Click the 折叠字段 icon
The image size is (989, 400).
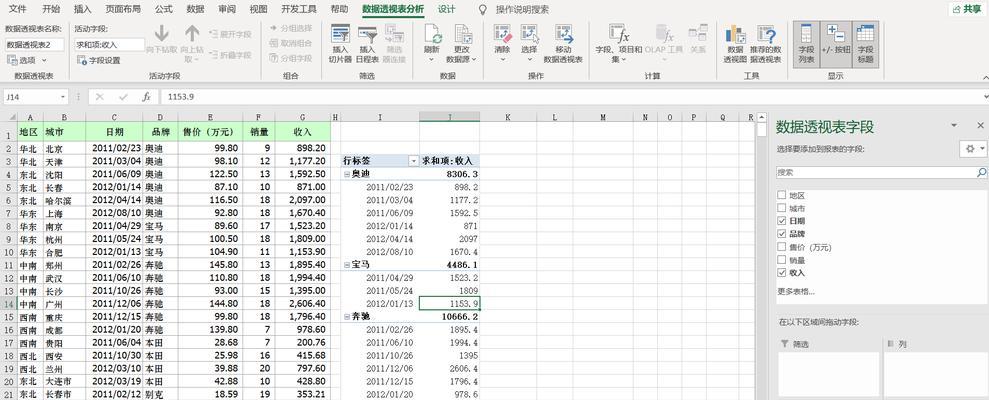pyautogui.click(x=214, y=56)
